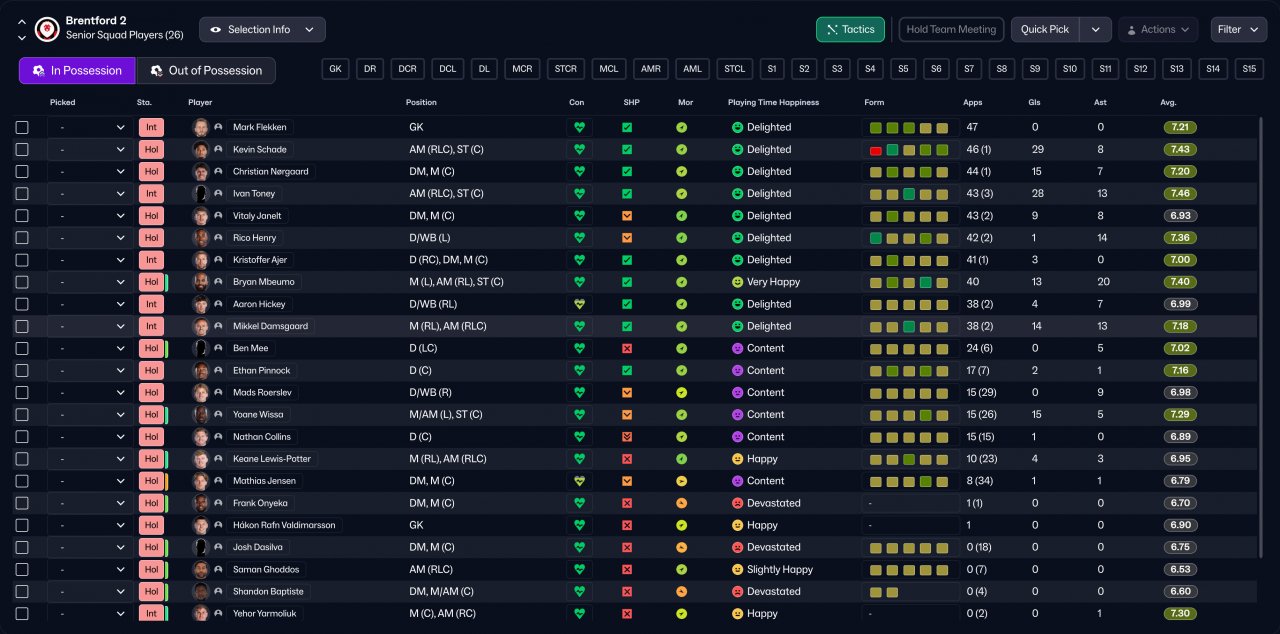This screenshot has height=634, width=1280.
Task: Click Kevin Schade's red form square
Action: 876,150
